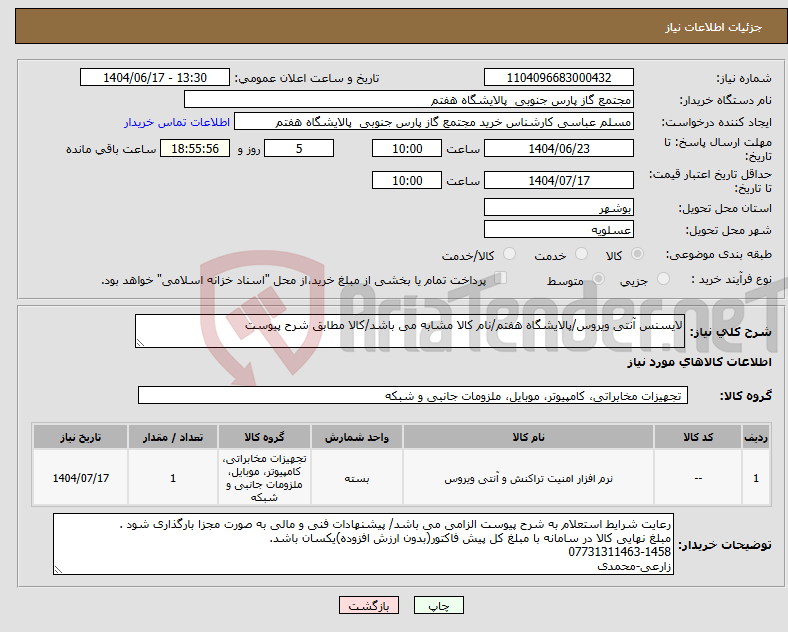Screen dimensions: 788x632
Task: Click the بوشهر delivery province field
Action: point(559,207)
